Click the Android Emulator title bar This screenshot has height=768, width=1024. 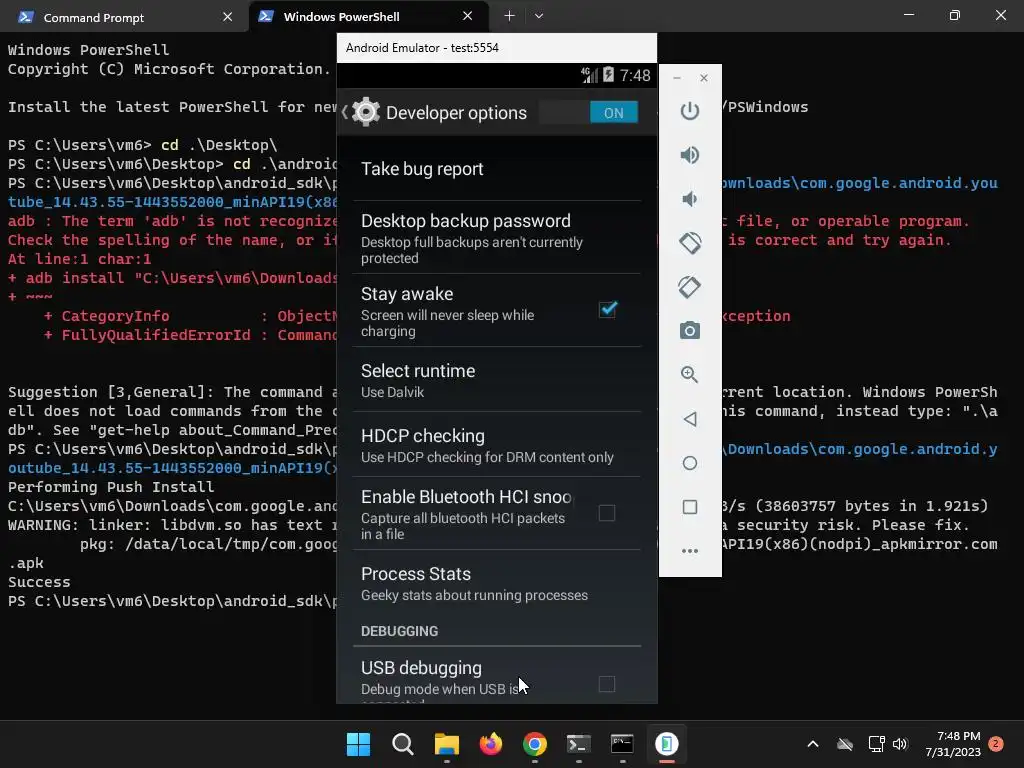496,48
